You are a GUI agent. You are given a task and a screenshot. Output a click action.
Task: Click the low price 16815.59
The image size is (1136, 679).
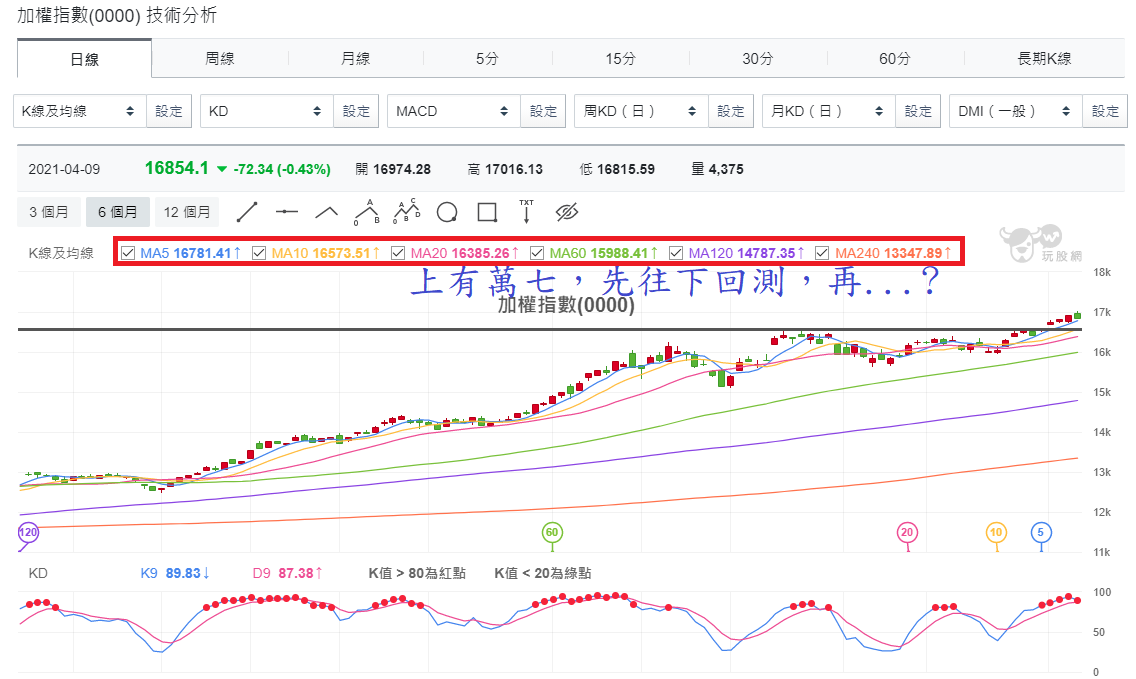[x=626, y=170]
